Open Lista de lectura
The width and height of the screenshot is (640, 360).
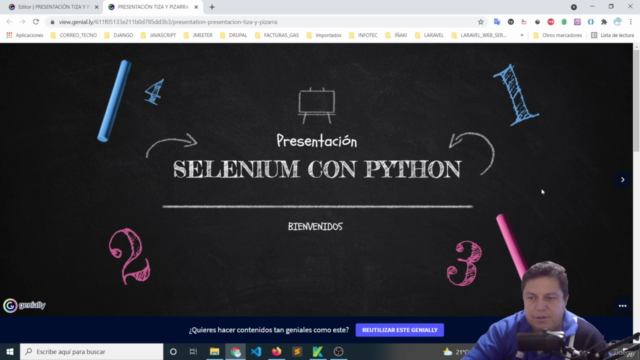coord(612,35)
